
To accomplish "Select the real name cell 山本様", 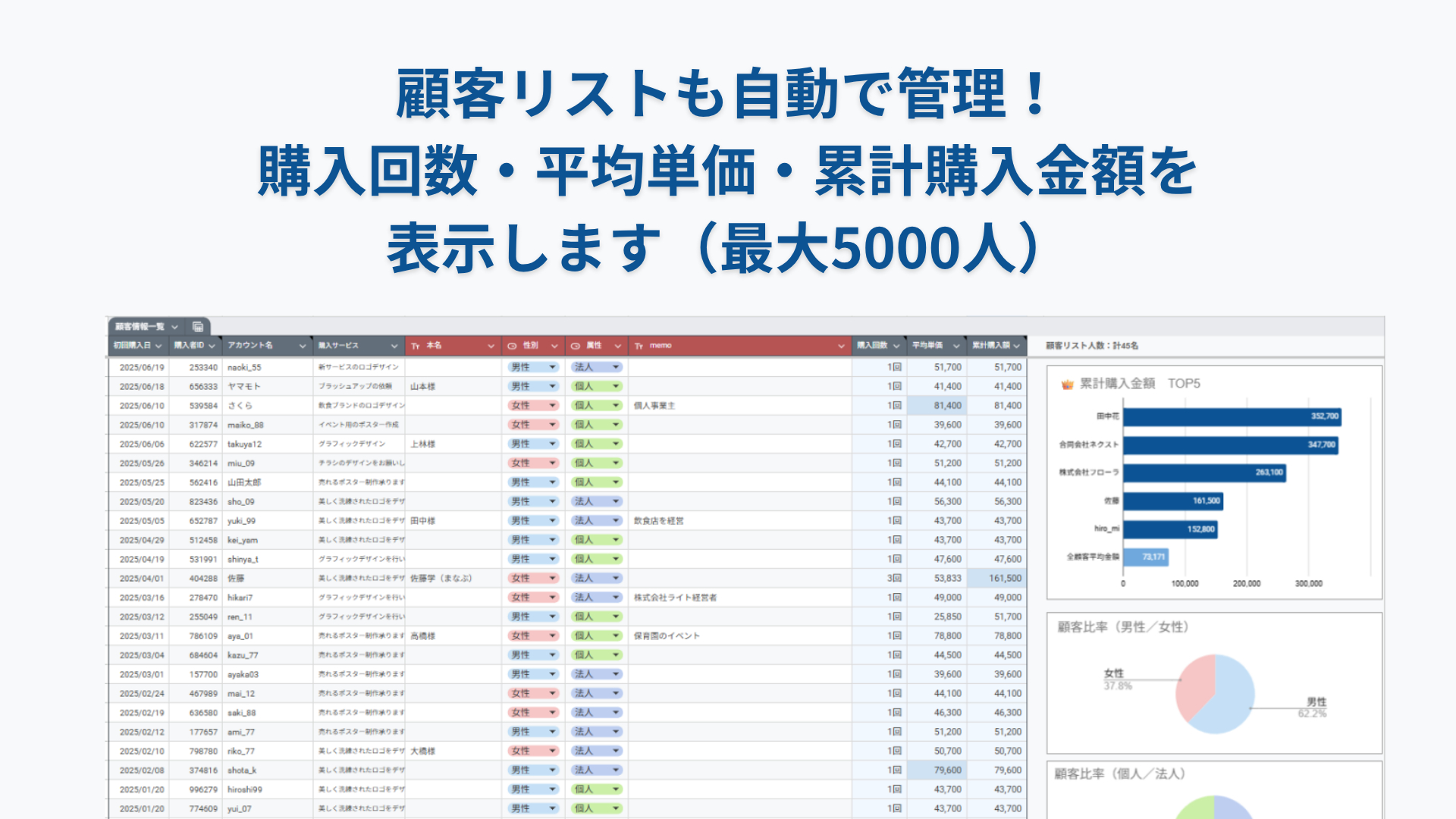I will coord(453,386).
